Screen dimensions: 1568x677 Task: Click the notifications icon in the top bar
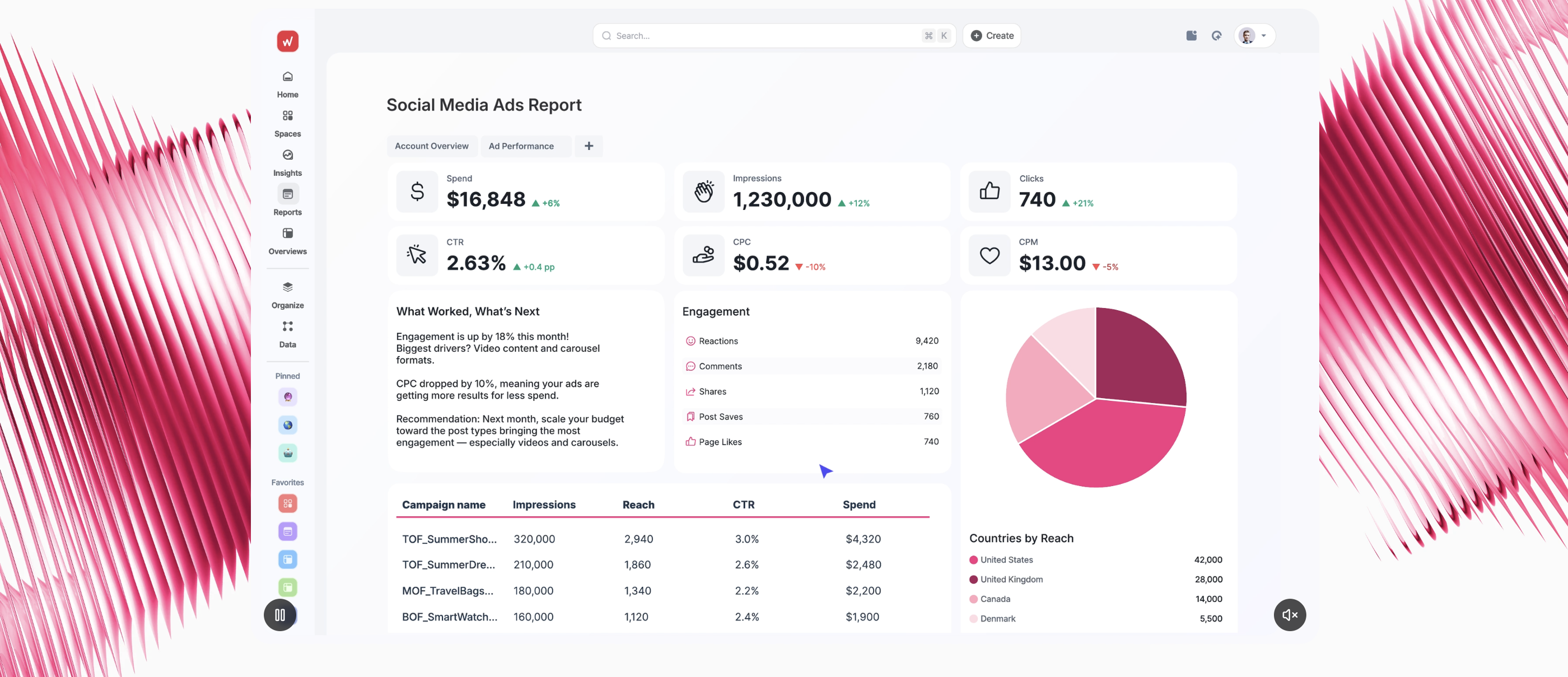pos(1191,35)
